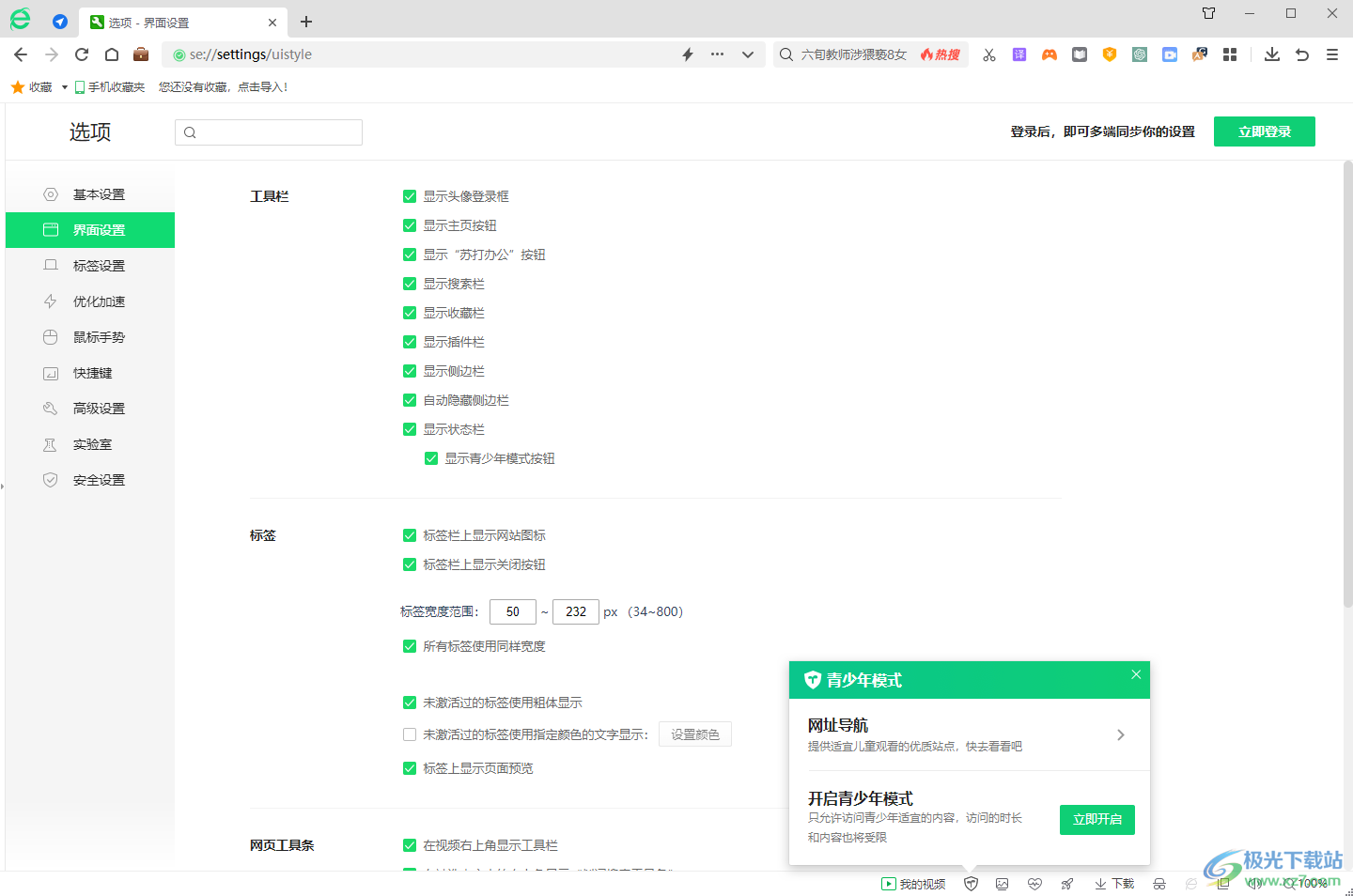Toggle 显示收藏栏 checkbox
1353x896 pixels.
point(410,313)
